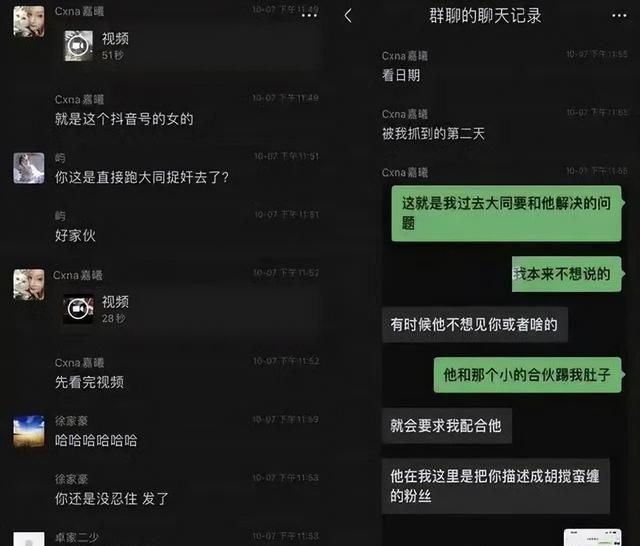Open the more options dots at top right

[x=619, y=16]
